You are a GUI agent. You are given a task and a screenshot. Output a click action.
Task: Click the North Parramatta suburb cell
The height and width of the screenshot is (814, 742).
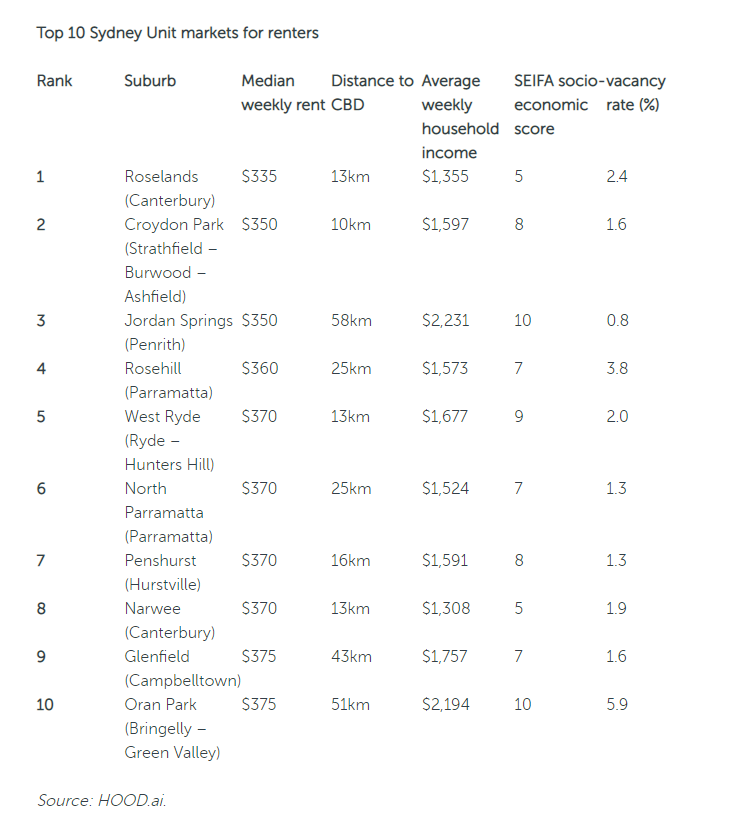169,512
